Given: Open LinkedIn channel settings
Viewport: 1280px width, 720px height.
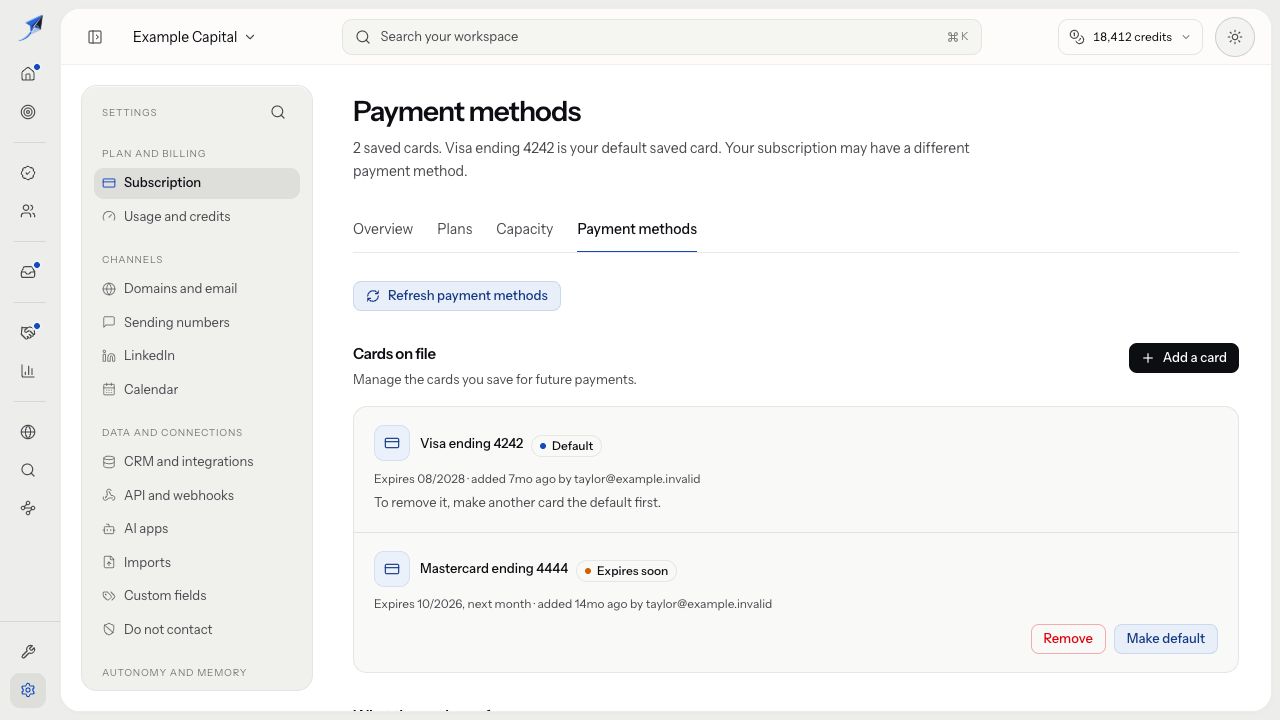Looking at the screenshot, I should (x=197, y=356).
